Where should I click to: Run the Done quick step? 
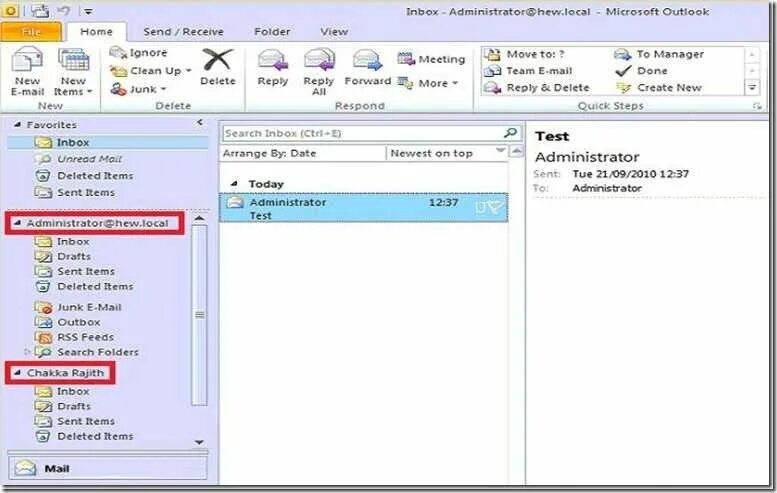(641, 71)
